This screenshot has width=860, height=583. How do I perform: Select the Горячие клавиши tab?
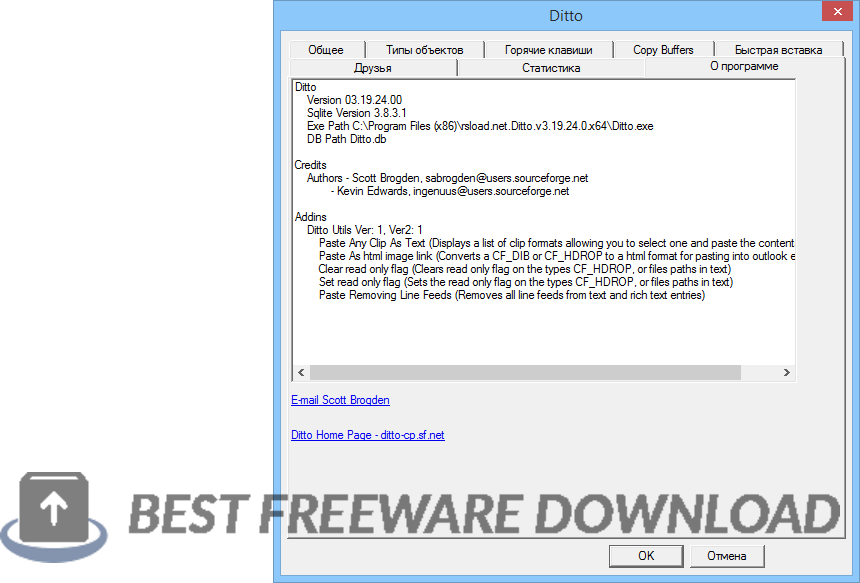pos(548,50)
